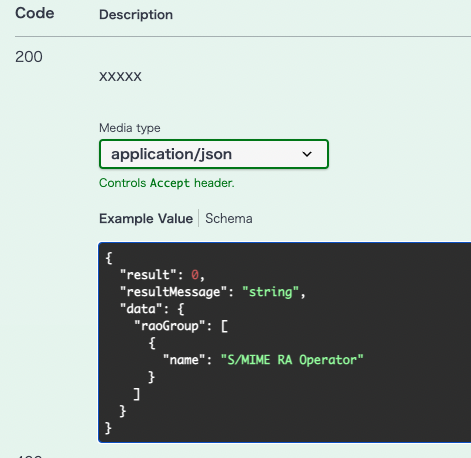Select the Example Value tab
Viewport: 471px width, 458px height.
(x=146, y=219)
